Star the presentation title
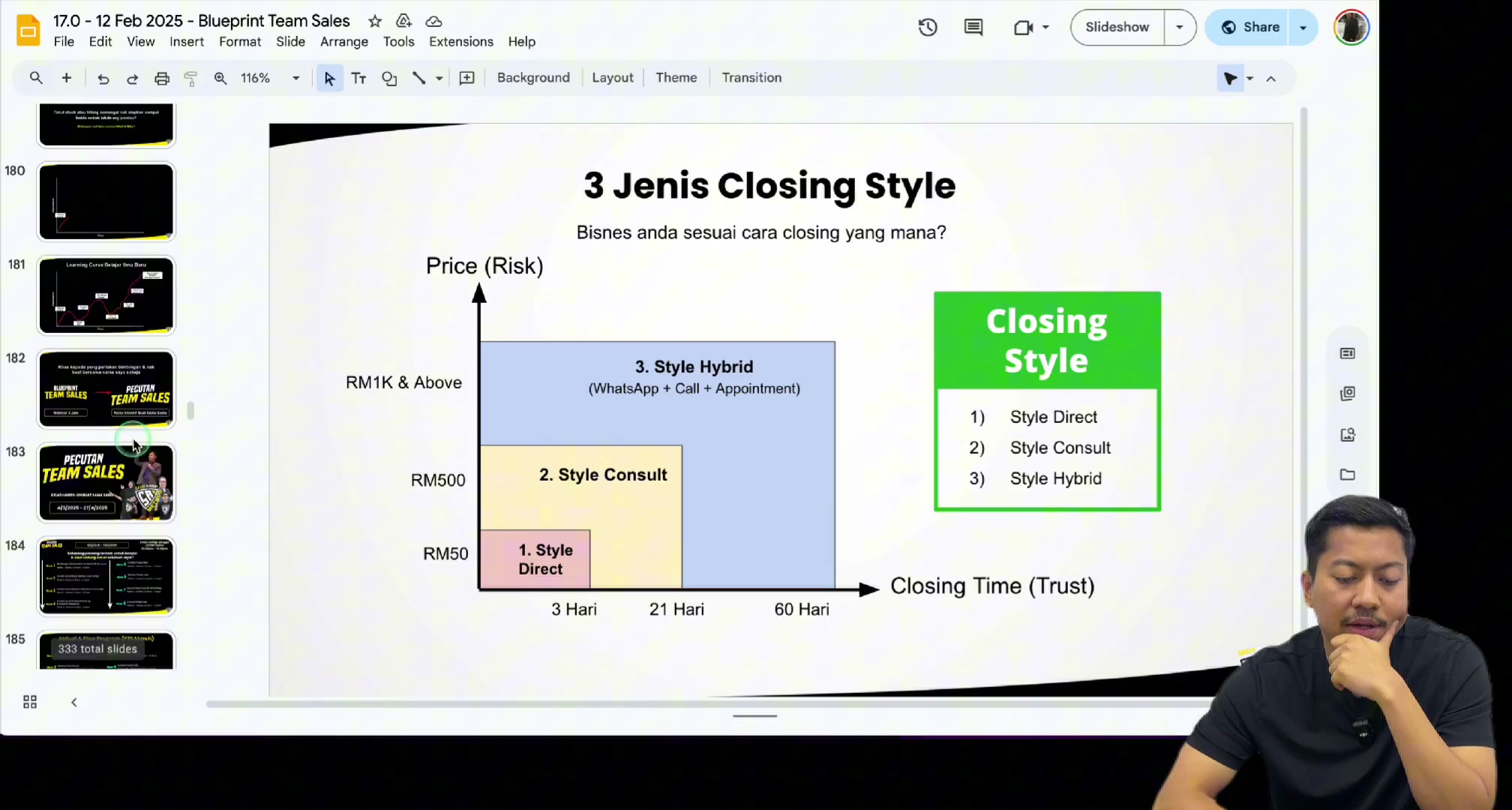 [375, 21]
